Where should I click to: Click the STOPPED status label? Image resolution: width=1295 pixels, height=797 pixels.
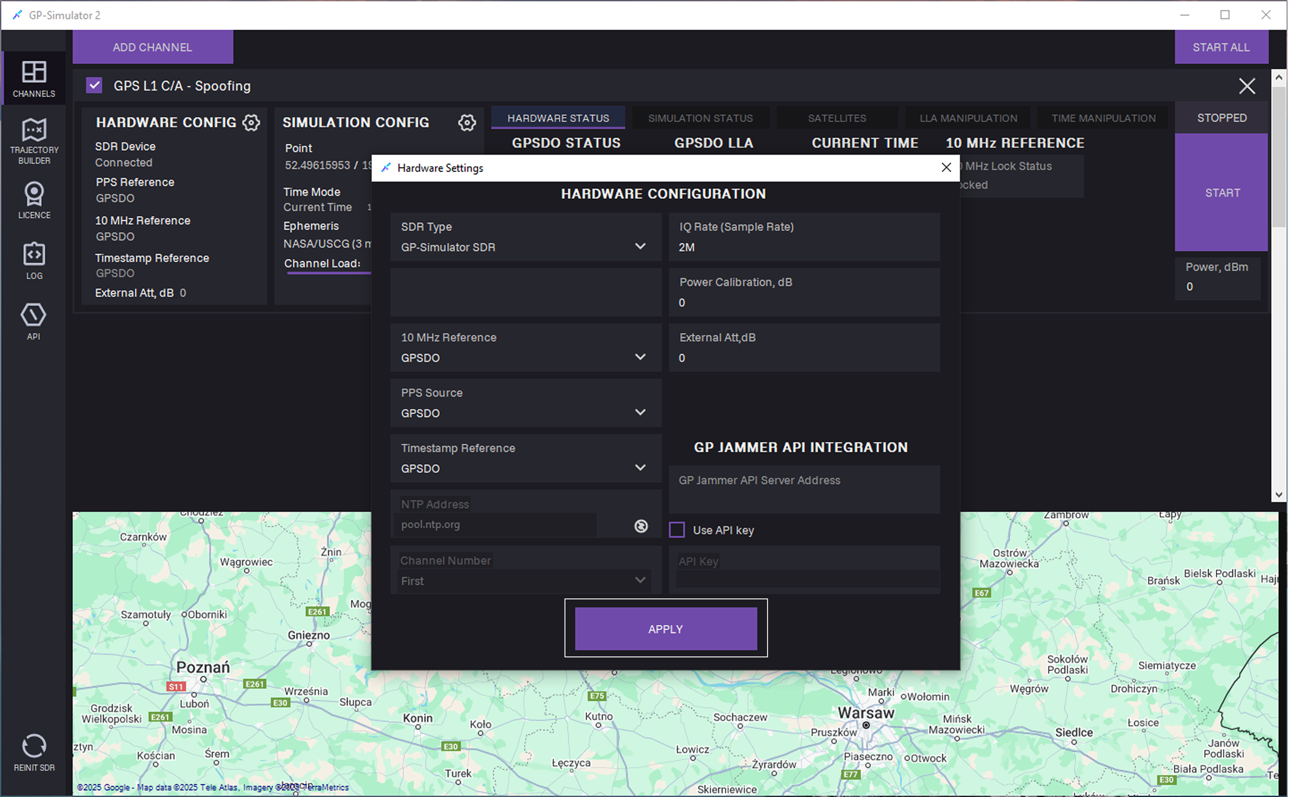[1222, 118]
